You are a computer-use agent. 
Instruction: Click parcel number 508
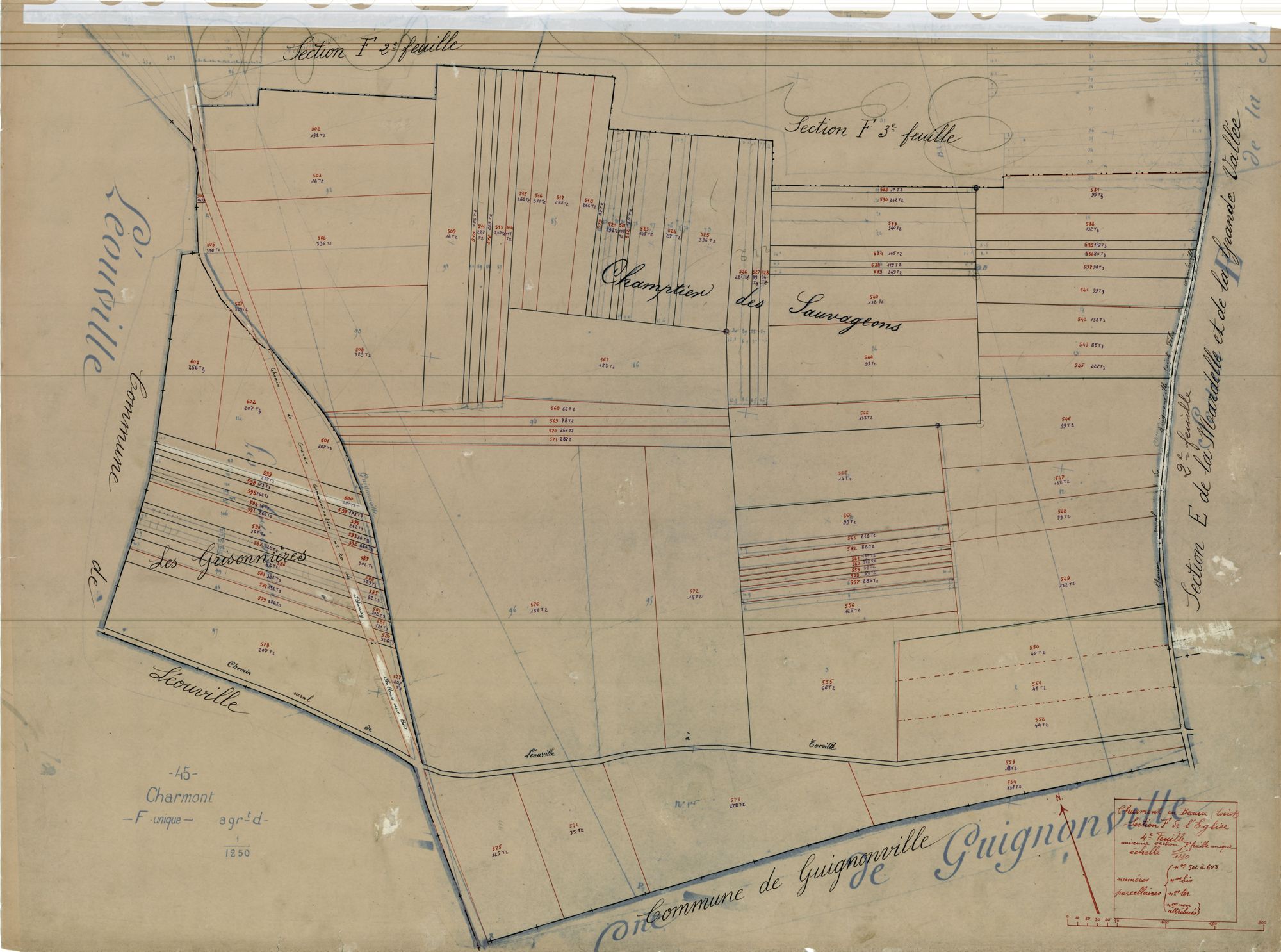(x=359, y=349)
